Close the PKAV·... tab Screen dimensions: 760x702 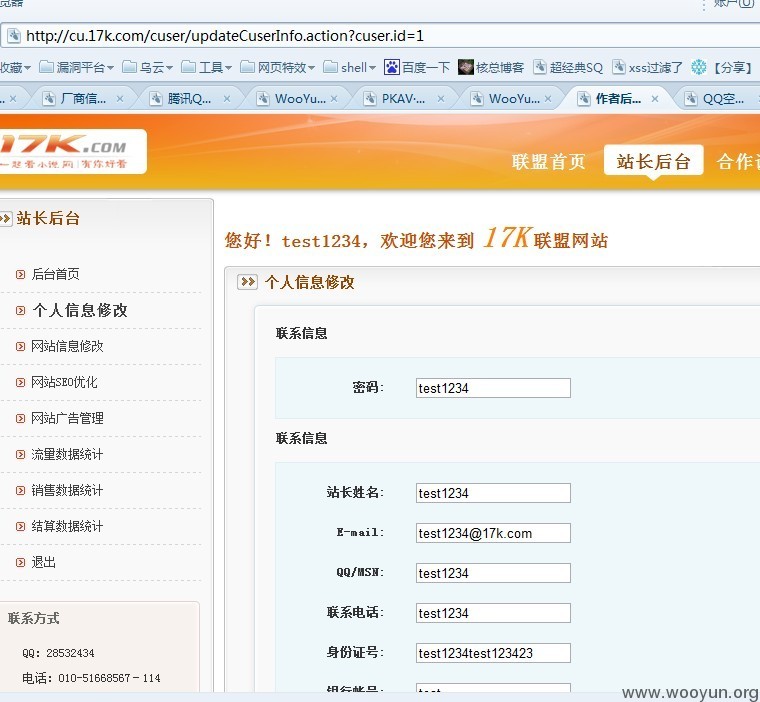(441, 99)
